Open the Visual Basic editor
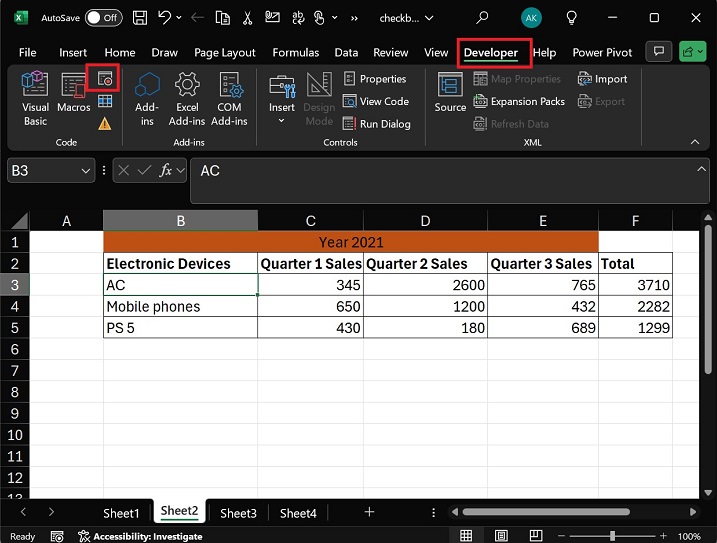 click(35, 98)
